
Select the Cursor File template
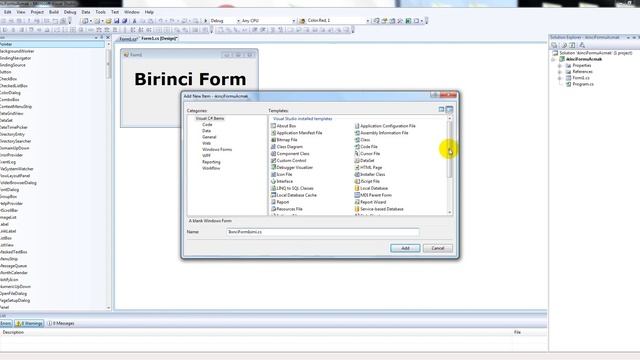point(367,153)
